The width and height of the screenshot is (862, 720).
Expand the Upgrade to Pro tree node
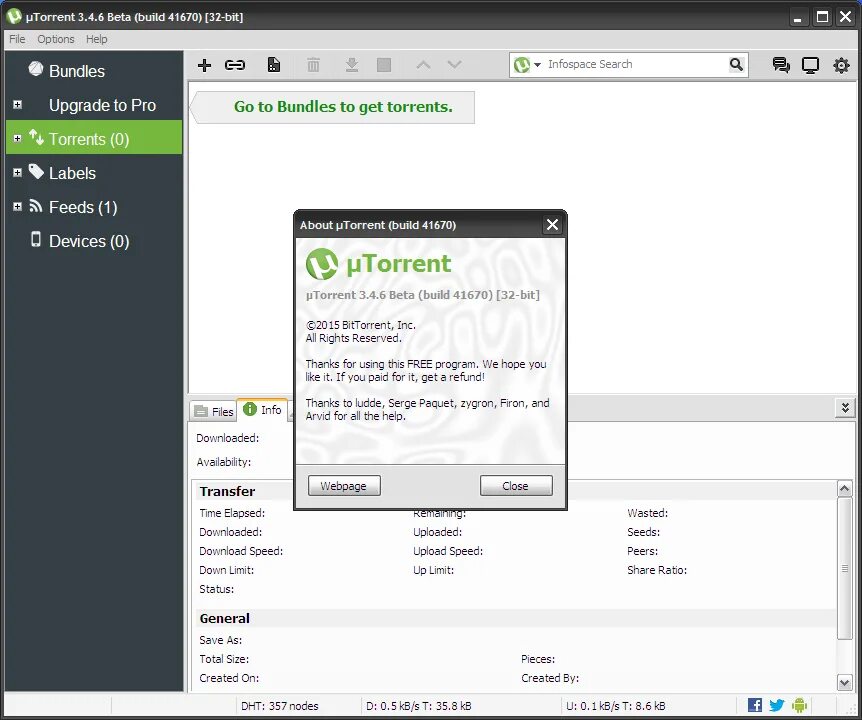click(x=18, y=104)
